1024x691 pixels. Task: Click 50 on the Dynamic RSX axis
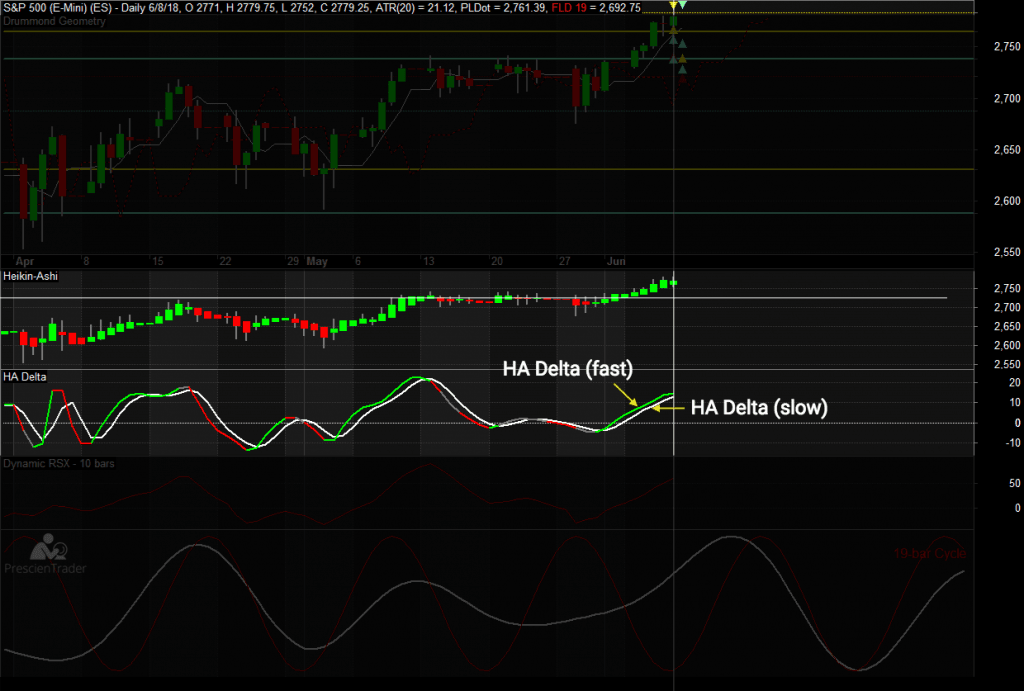click(1014, 484)
